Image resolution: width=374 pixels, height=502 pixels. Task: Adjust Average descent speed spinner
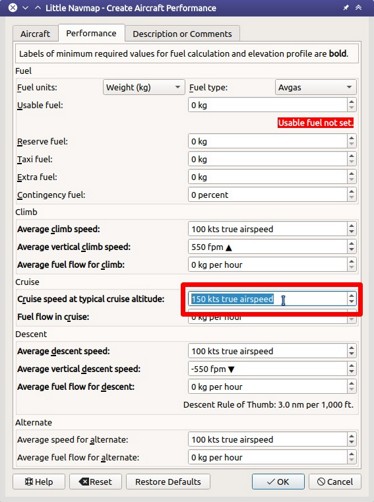351,351
